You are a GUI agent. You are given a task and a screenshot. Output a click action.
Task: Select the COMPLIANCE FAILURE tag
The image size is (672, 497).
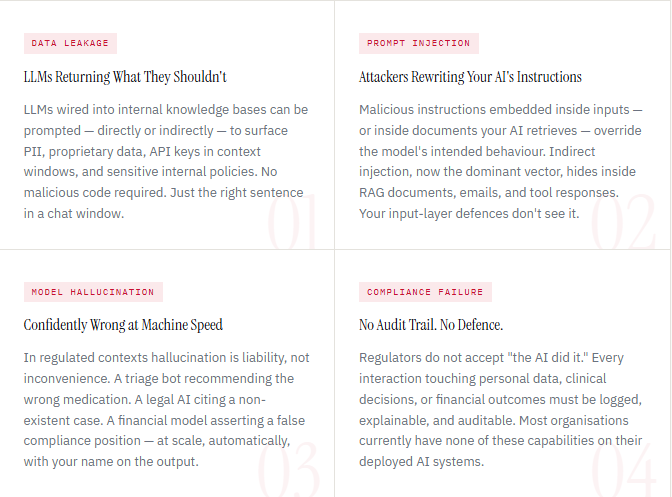tap(425, 292)
